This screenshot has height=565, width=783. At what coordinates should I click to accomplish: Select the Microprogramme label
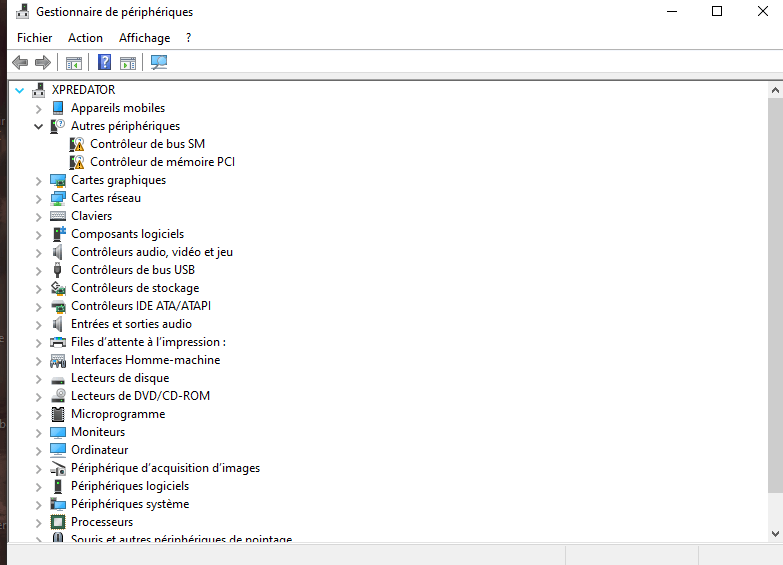(x=118, y=414)
